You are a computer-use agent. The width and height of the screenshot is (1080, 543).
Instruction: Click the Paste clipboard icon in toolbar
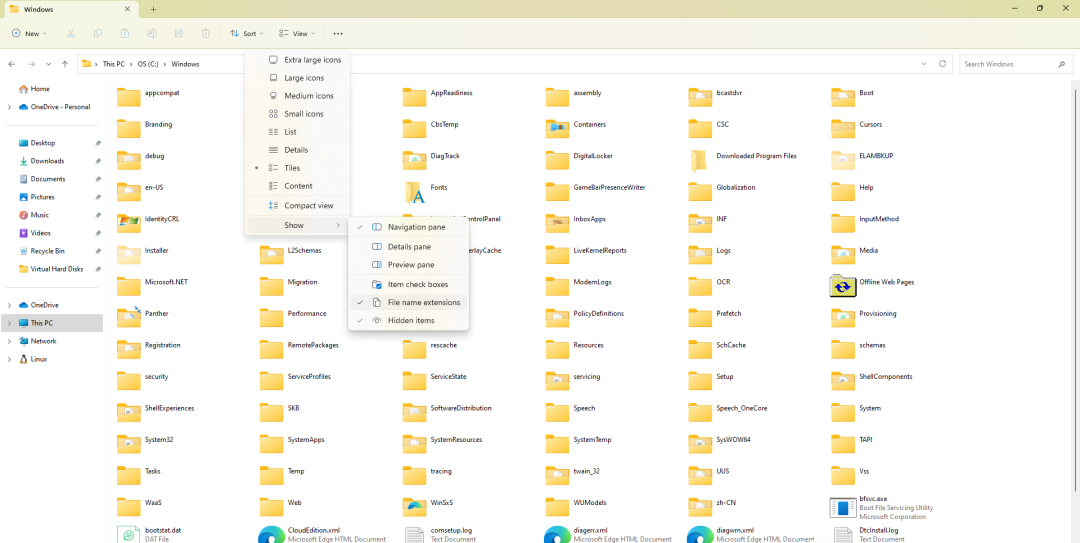124,33
